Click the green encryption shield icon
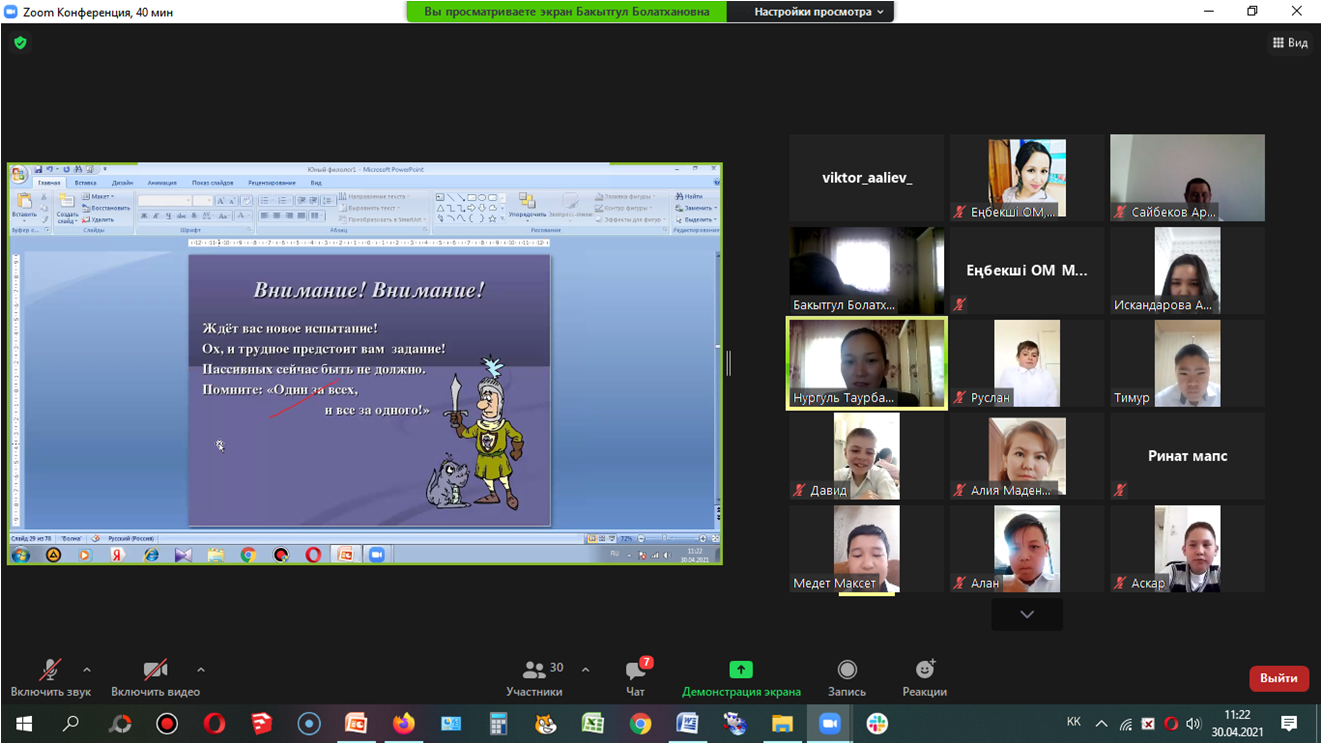This screenshot has width=1322, height=744. (x=20, y=43)
